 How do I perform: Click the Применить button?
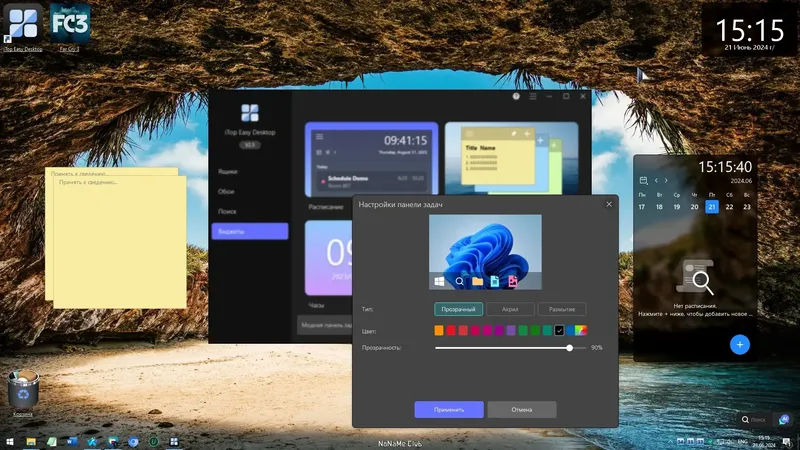(x=449, y=410)
